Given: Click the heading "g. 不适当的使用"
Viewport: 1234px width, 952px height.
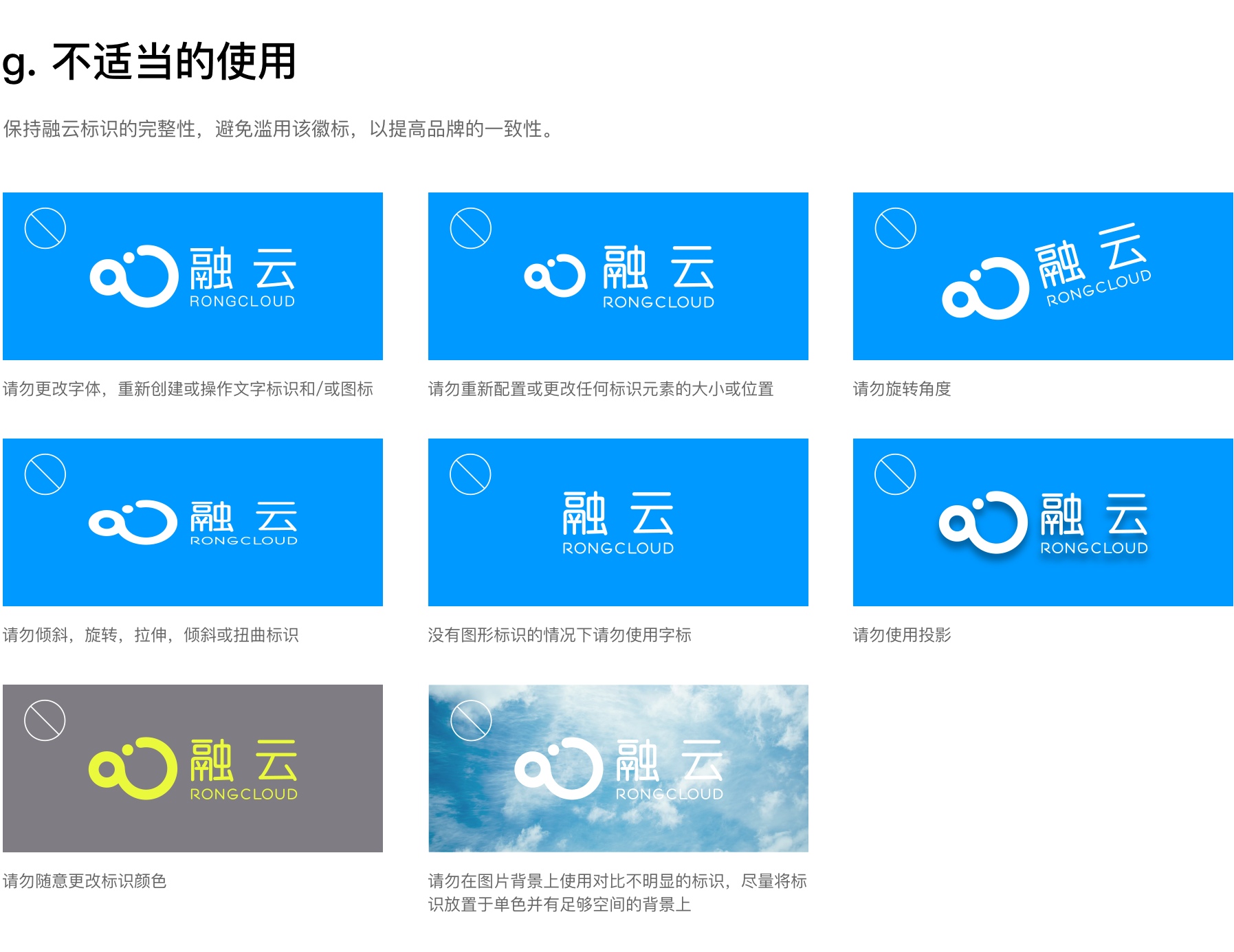Looking at the screenshot, I should coord(149,62).
